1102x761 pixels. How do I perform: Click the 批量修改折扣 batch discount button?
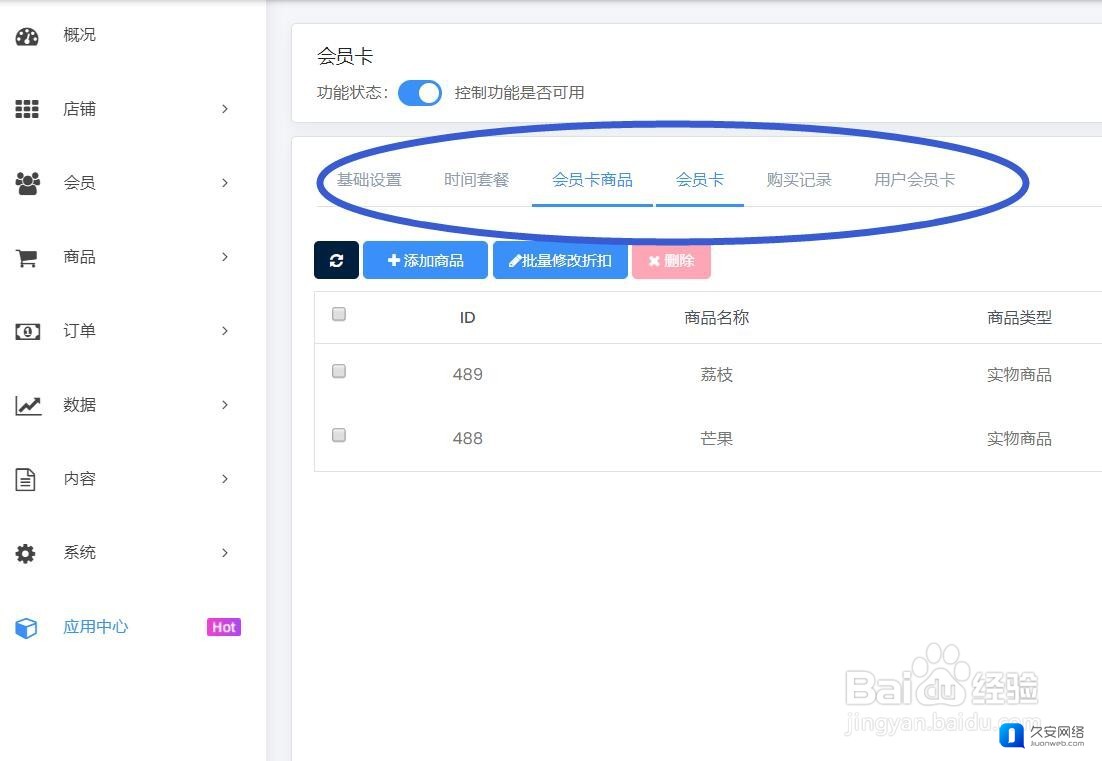click(x=560, y=260)
